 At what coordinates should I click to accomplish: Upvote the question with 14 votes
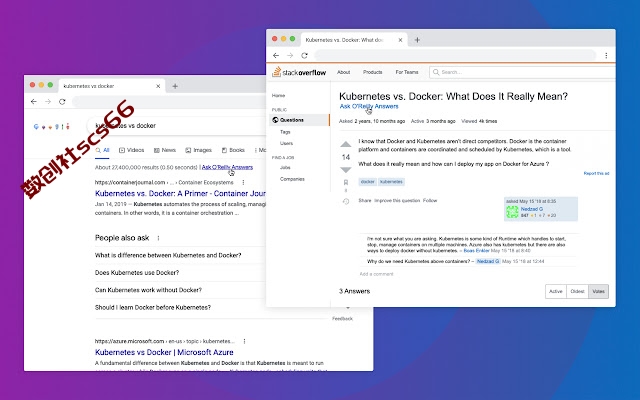(x=346, y=144)
